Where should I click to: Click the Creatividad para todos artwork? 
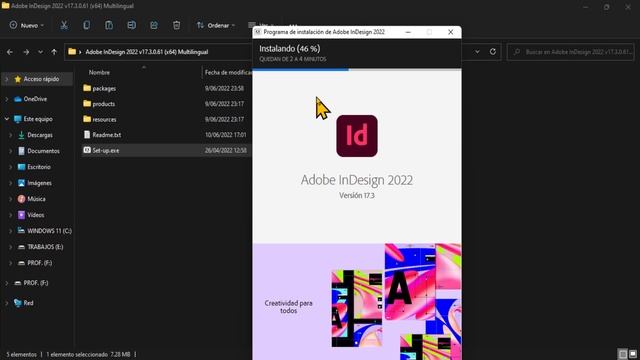click(x=397, y=302)
